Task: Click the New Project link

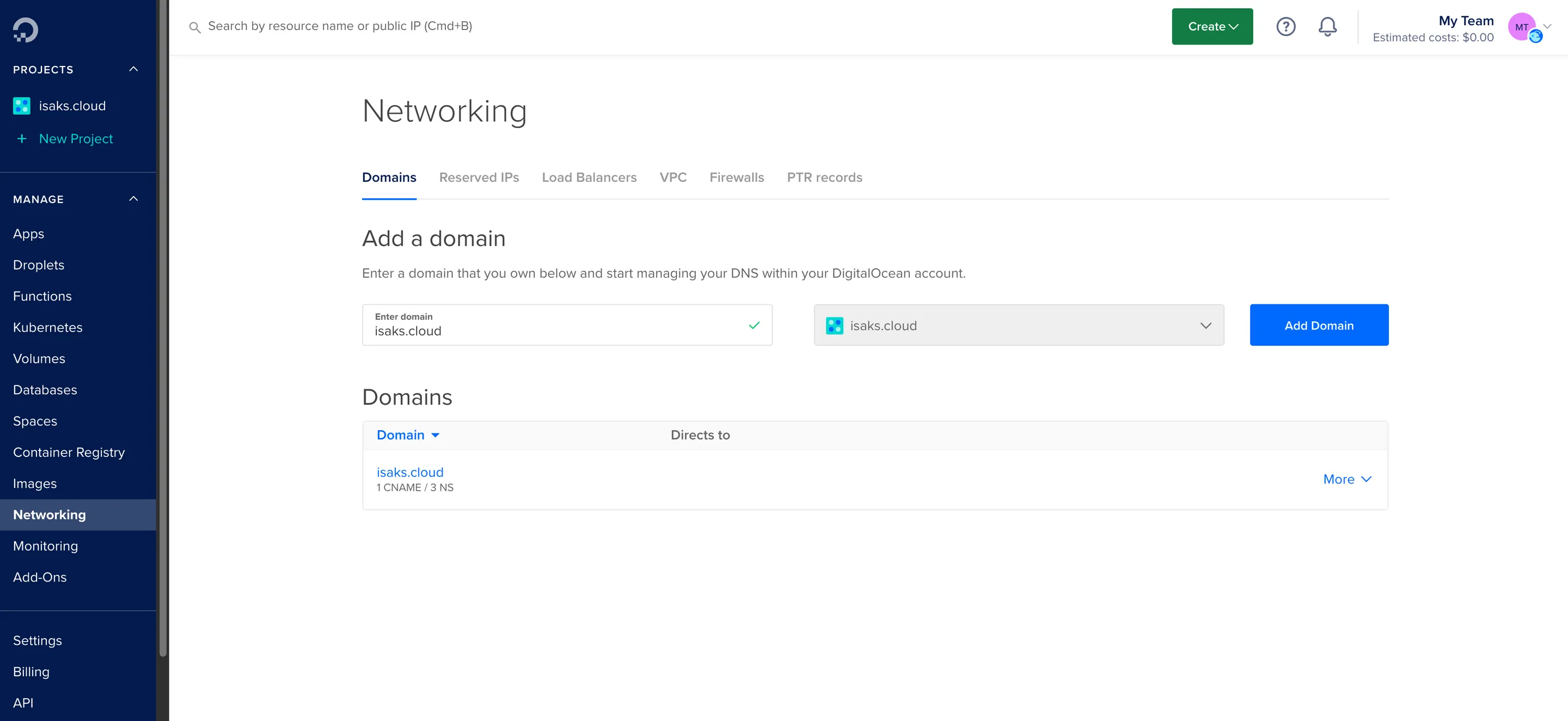Action: [76, 139]
